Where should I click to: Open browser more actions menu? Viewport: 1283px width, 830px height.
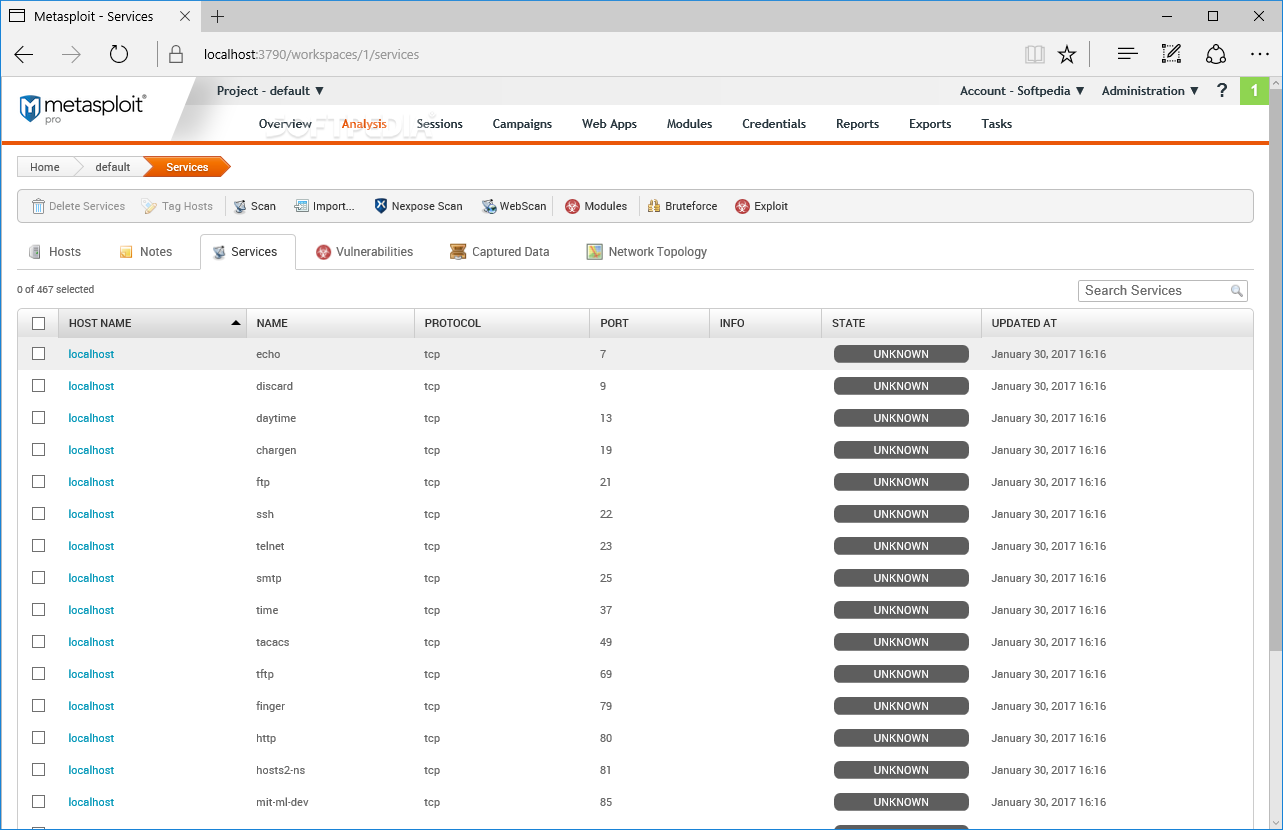[x=1259, y=55]
